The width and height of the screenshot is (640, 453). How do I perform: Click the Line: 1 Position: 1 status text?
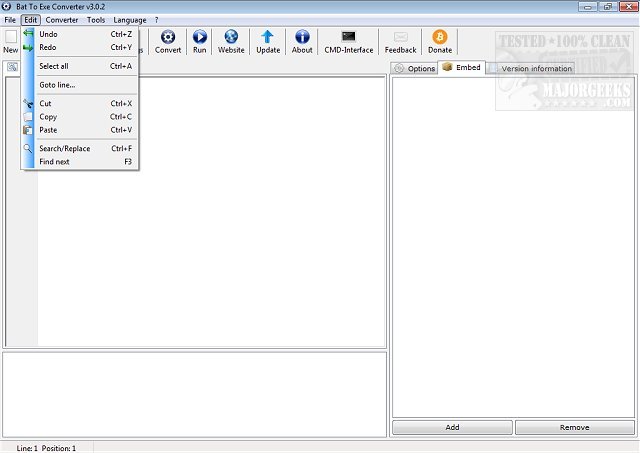pyautogui.click(x=46, y=448)
